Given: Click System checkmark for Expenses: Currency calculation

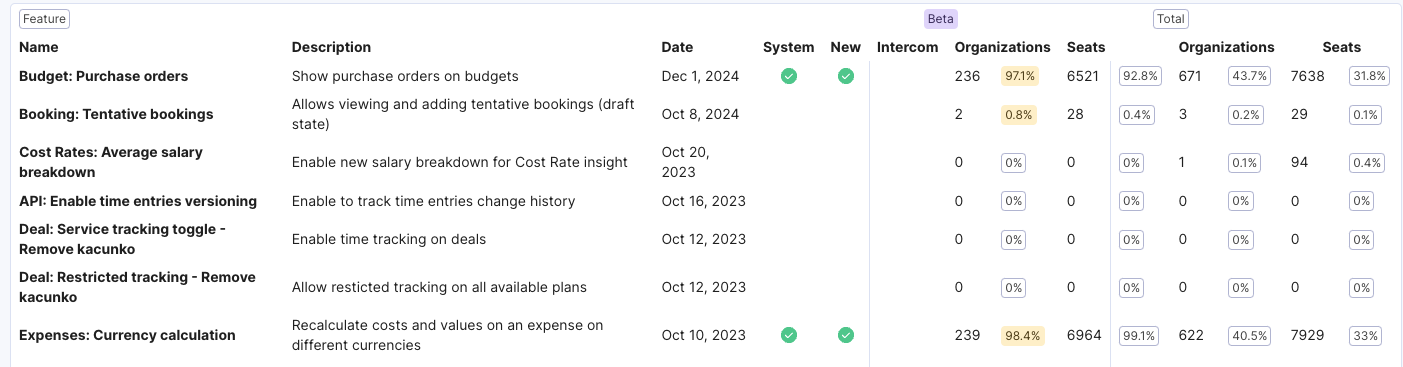Looking at the screenshot, I should (x=789, y=335).
